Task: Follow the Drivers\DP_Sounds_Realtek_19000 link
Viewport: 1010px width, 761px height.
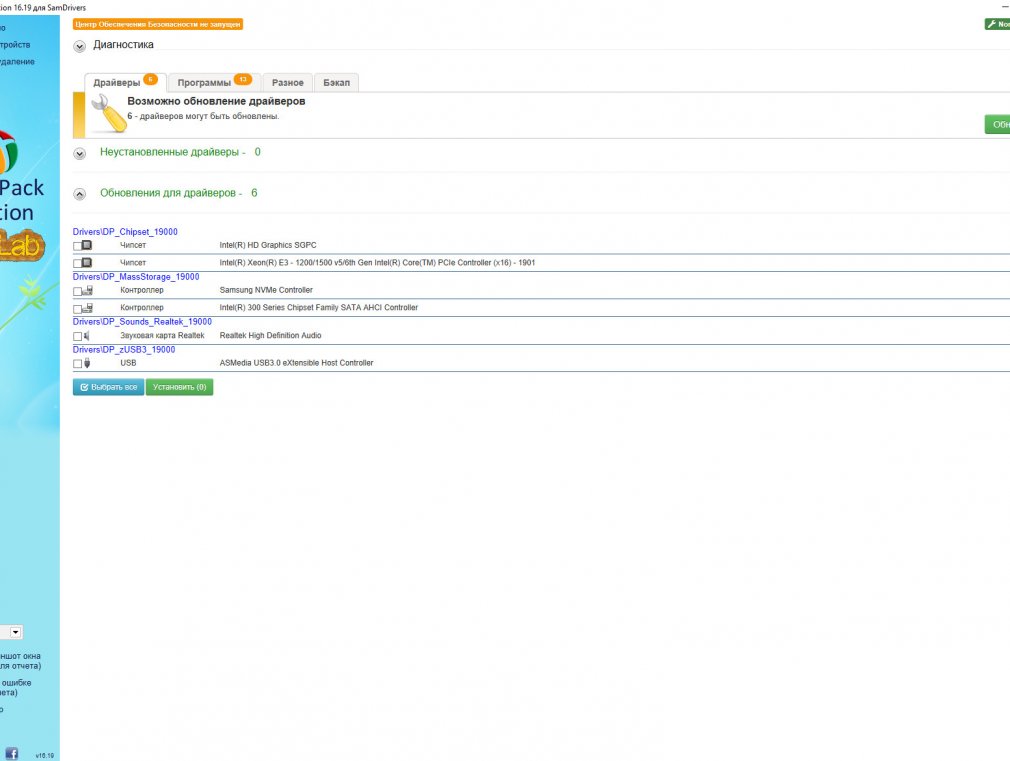Action: [142, 322]
